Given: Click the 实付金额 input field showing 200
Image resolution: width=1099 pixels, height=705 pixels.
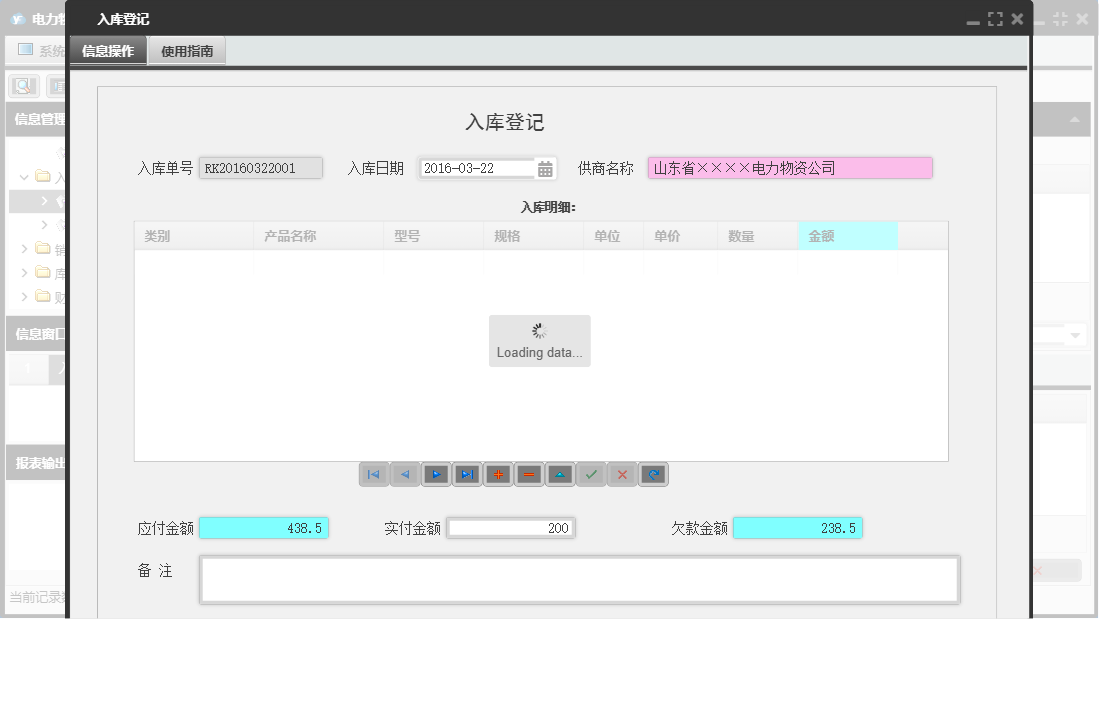Looking at the screenshot, I should pos(511,527).
